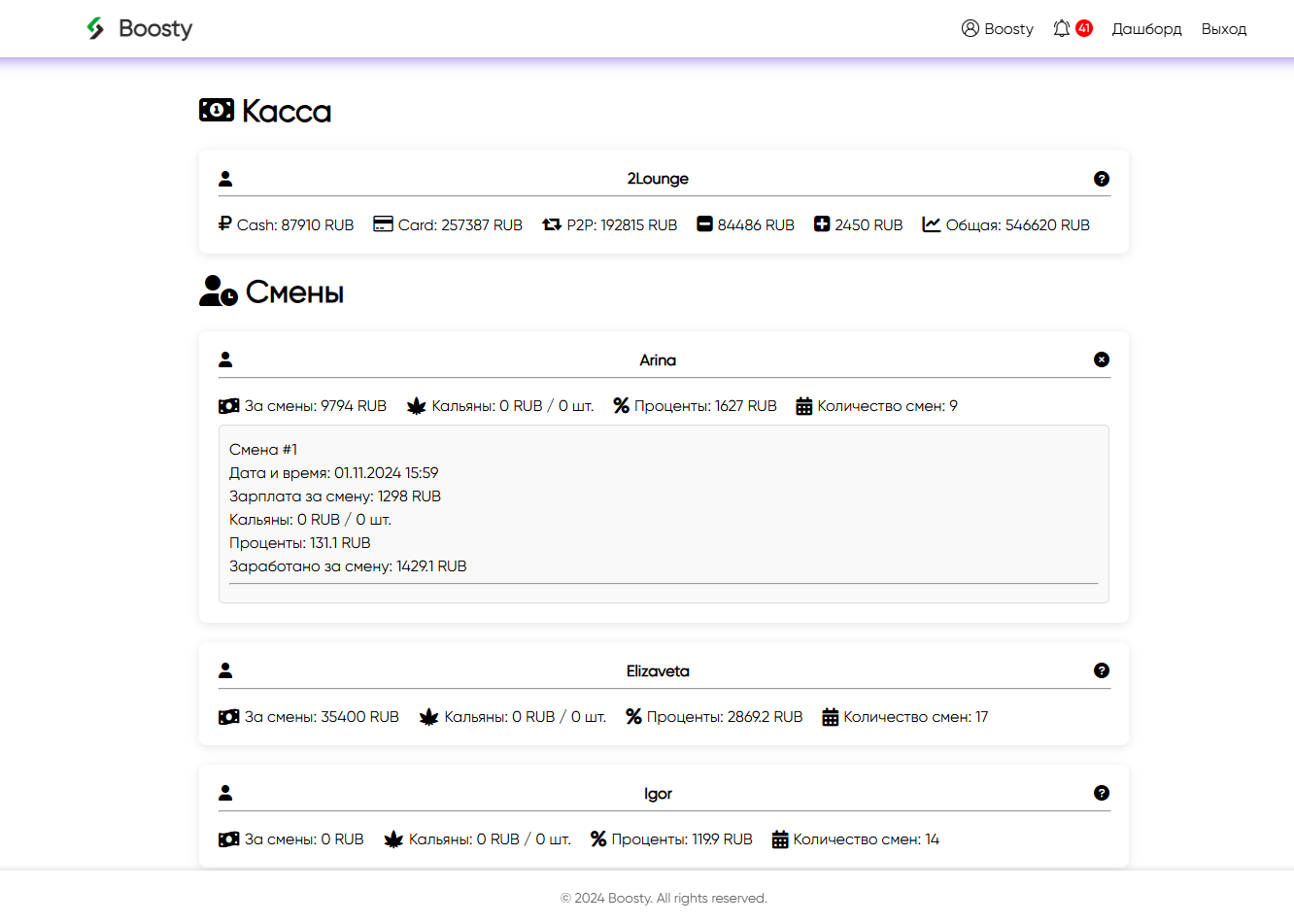Click Igor's Проценты: 119.9 RUB
1294x924 pixels.
(x=682, y=839)
